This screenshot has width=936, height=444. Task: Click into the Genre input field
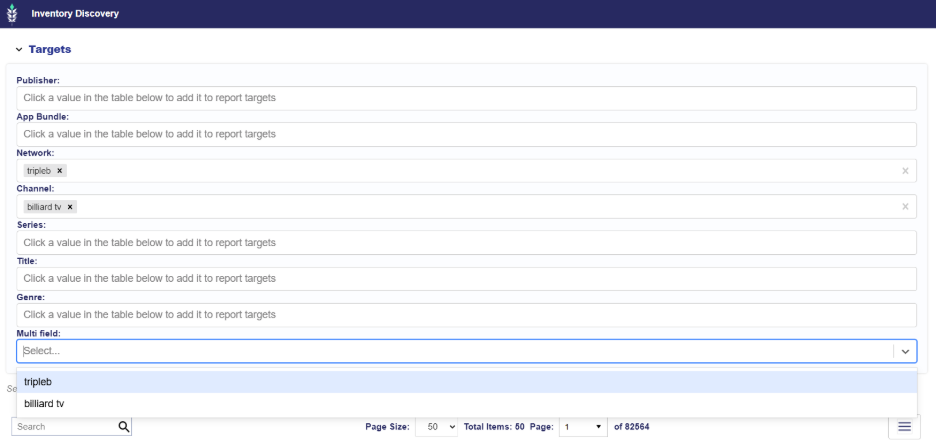tap(466, 315)
